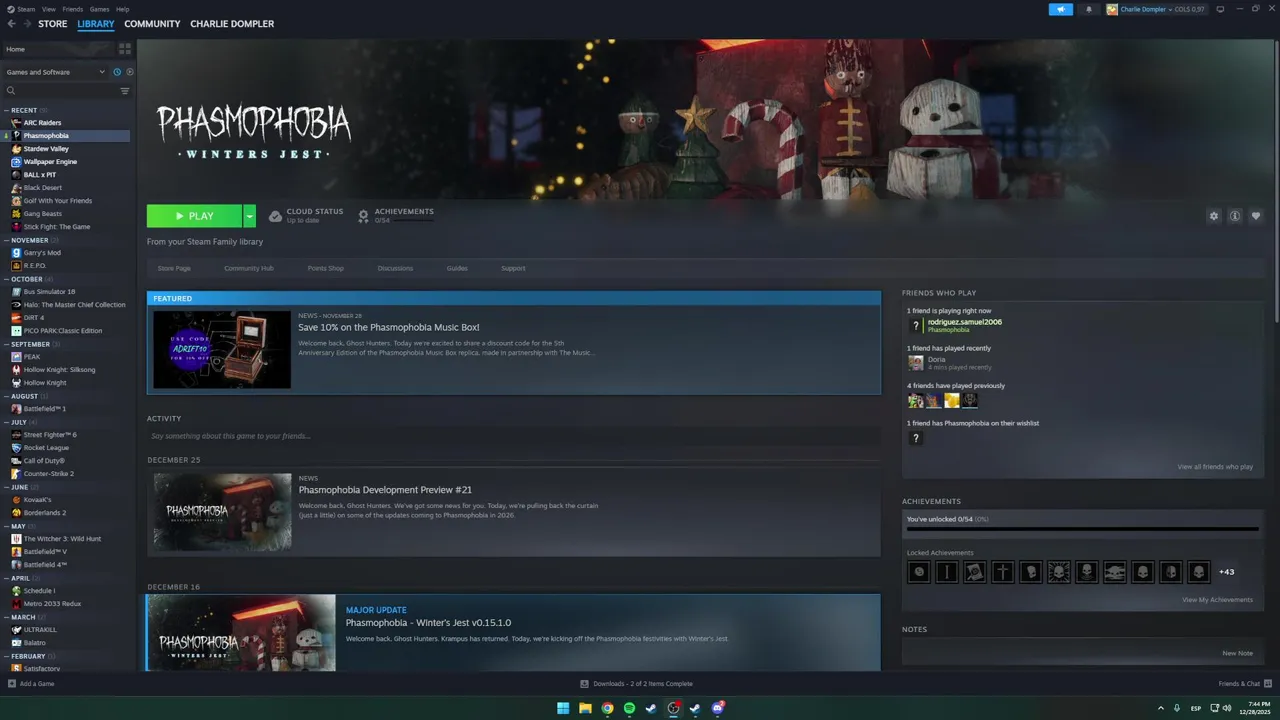1280x720 pixels.
Task: Click the New Note button
Action: [1237, 653]
